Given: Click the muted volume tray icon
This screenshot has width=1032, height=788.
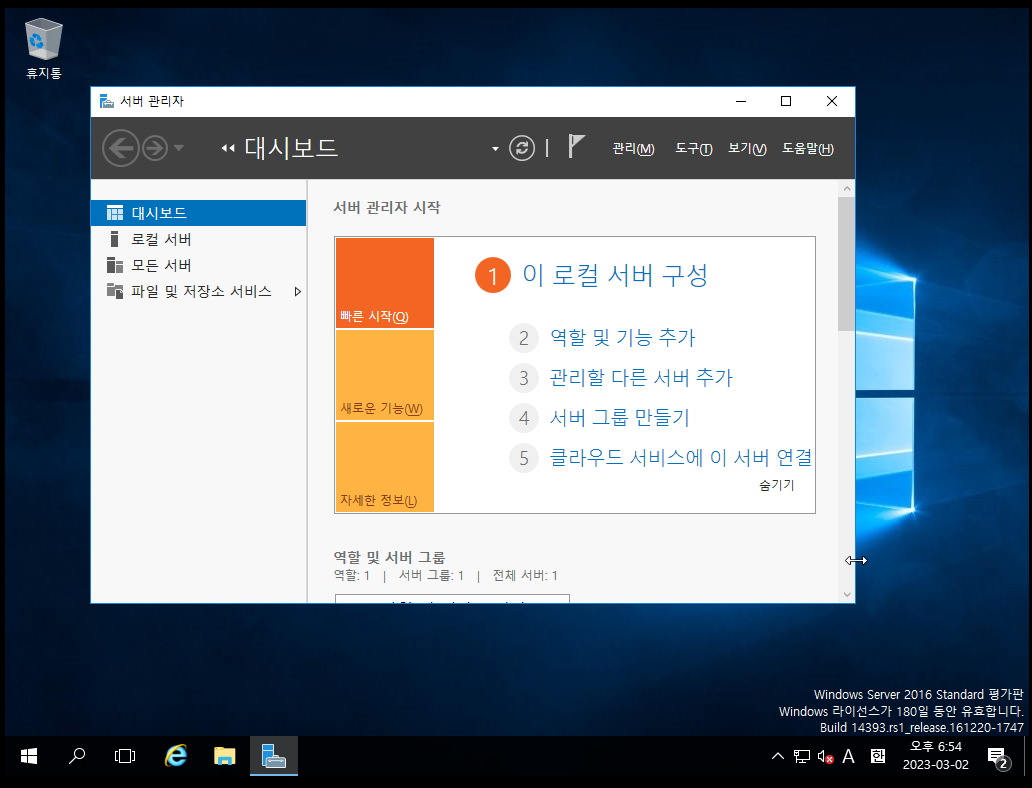Looking at the screenshot, I should point(825,757).
